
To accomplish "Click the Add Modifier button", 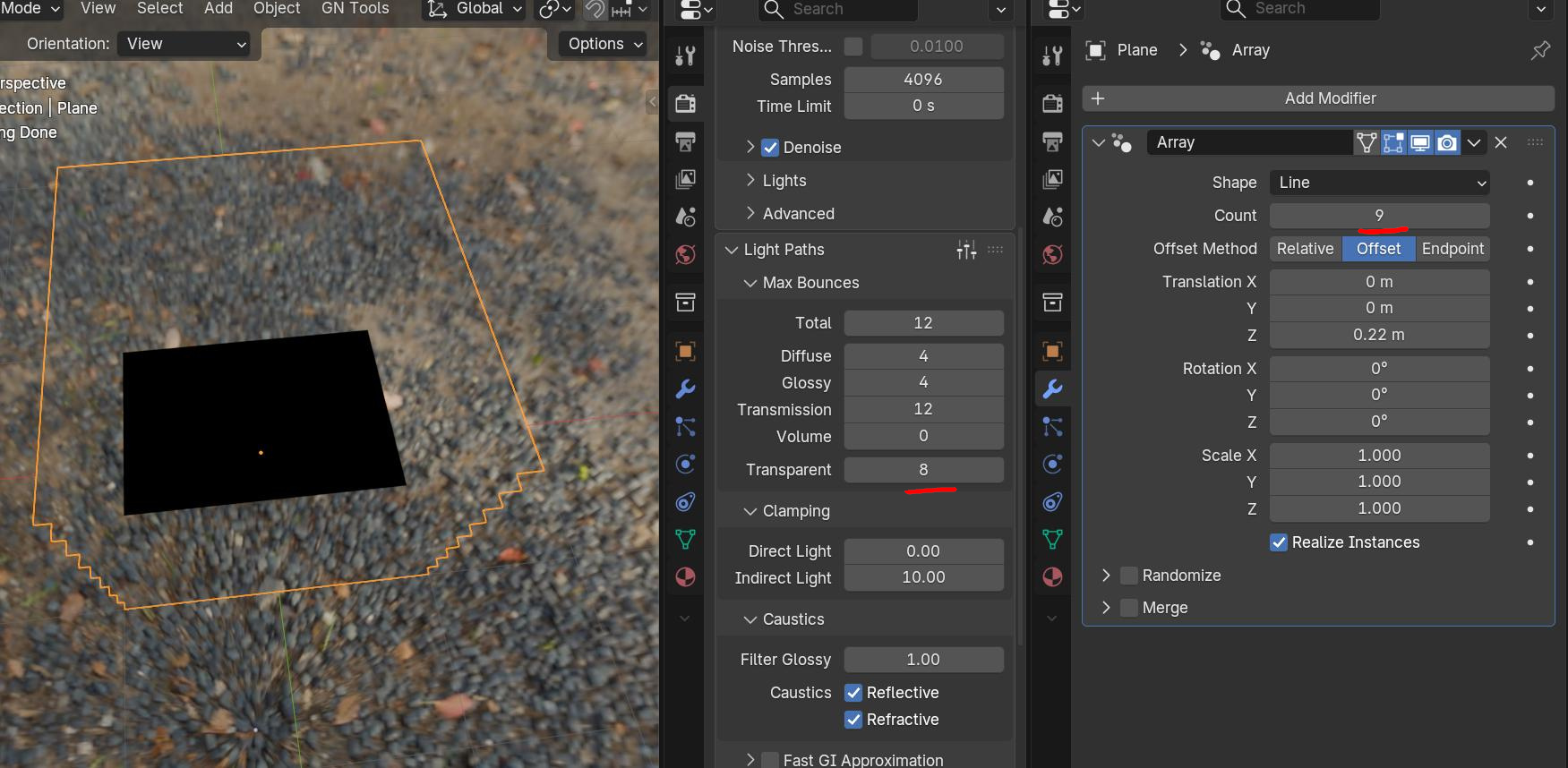I will [1318, 98].
